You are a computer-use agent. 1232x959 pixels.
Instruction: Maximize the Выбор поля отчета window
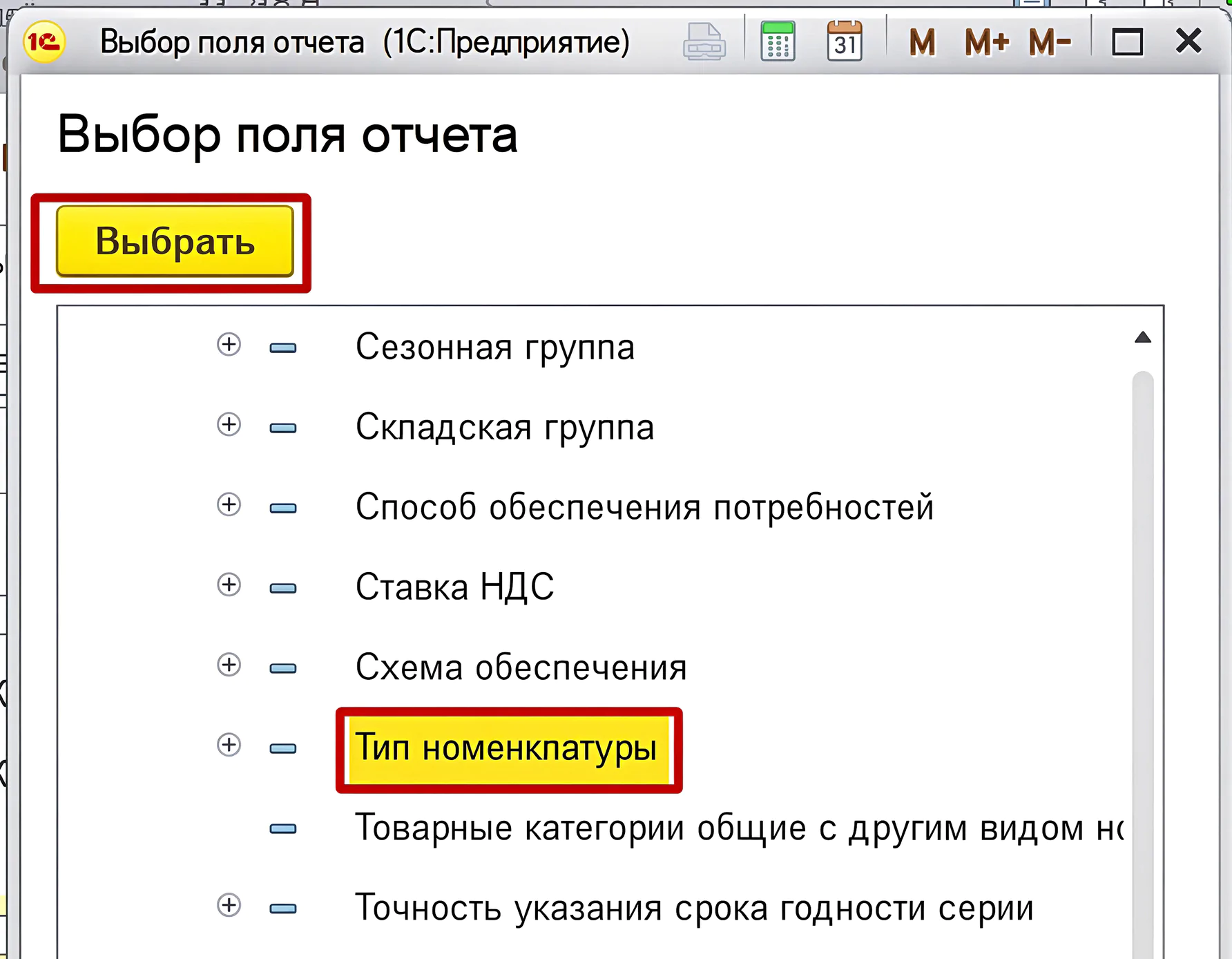click(1127, 42)
